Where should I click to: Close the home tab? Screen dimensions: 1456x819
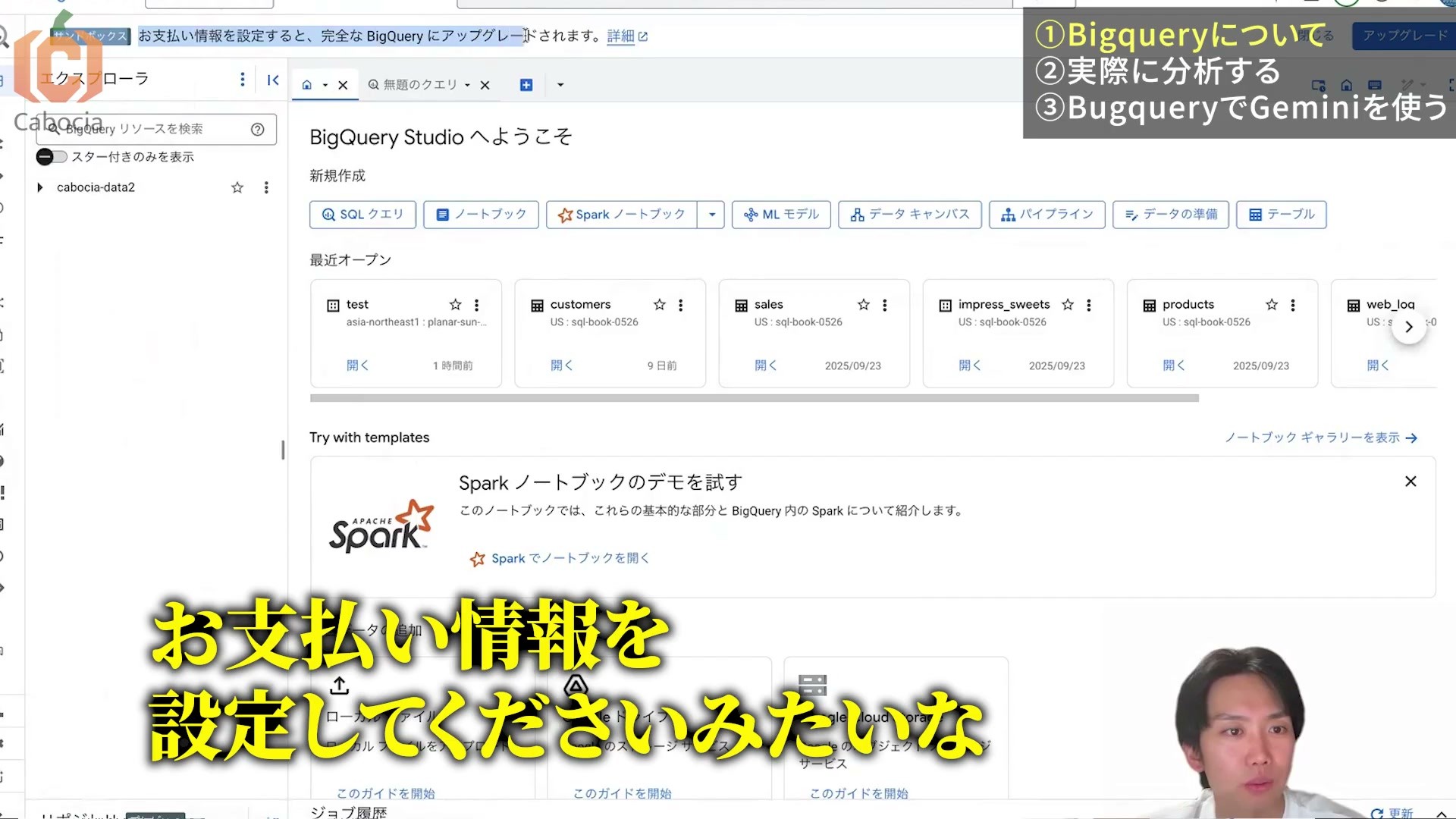(343, 85)
